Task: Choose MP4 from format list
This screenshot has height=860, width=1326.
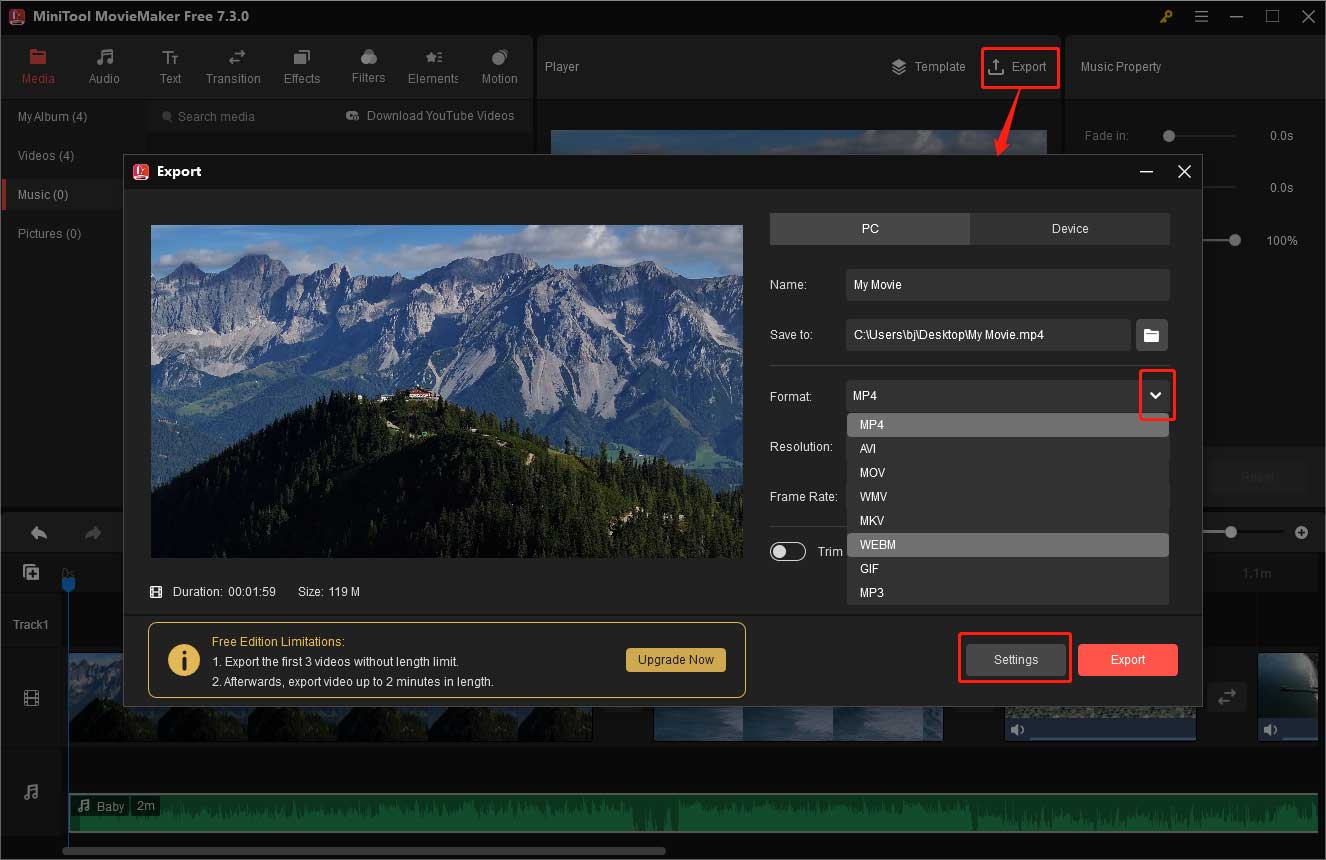Action: (x=1008, y=425)
